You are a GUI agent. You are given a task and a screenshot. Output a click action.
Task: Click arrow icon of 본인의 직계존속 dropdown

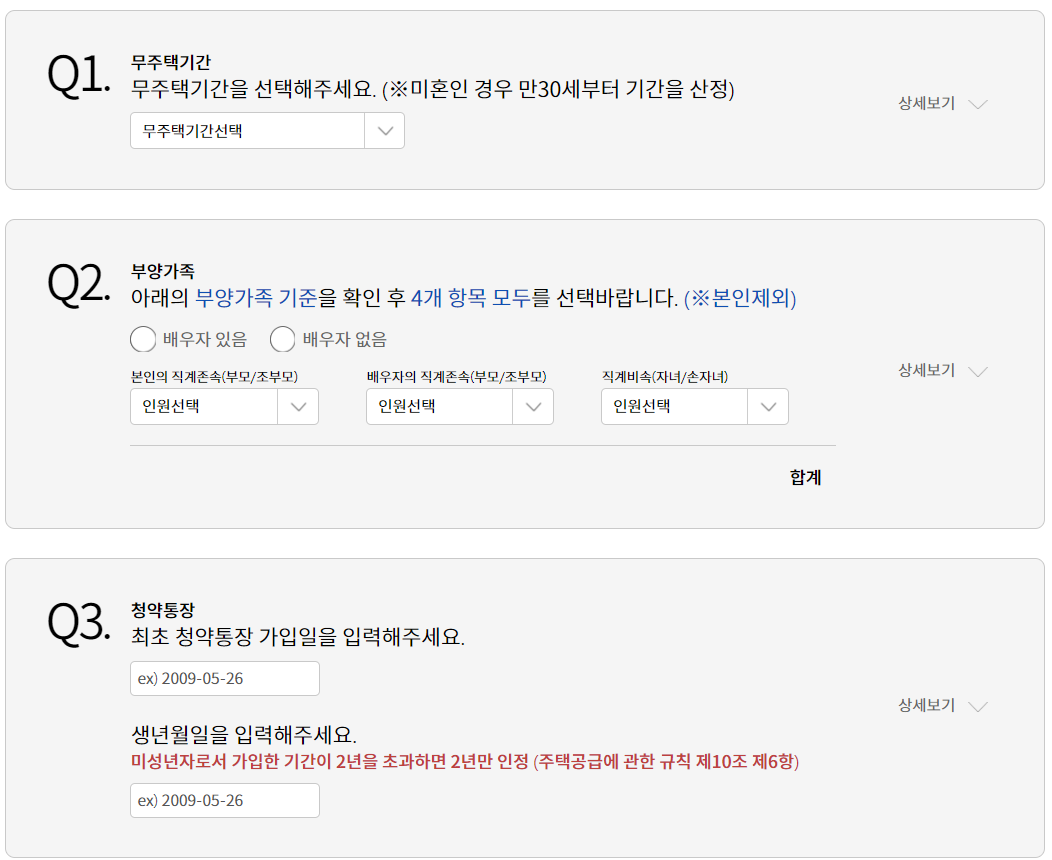pyautogui.click(x=299, y=407)
